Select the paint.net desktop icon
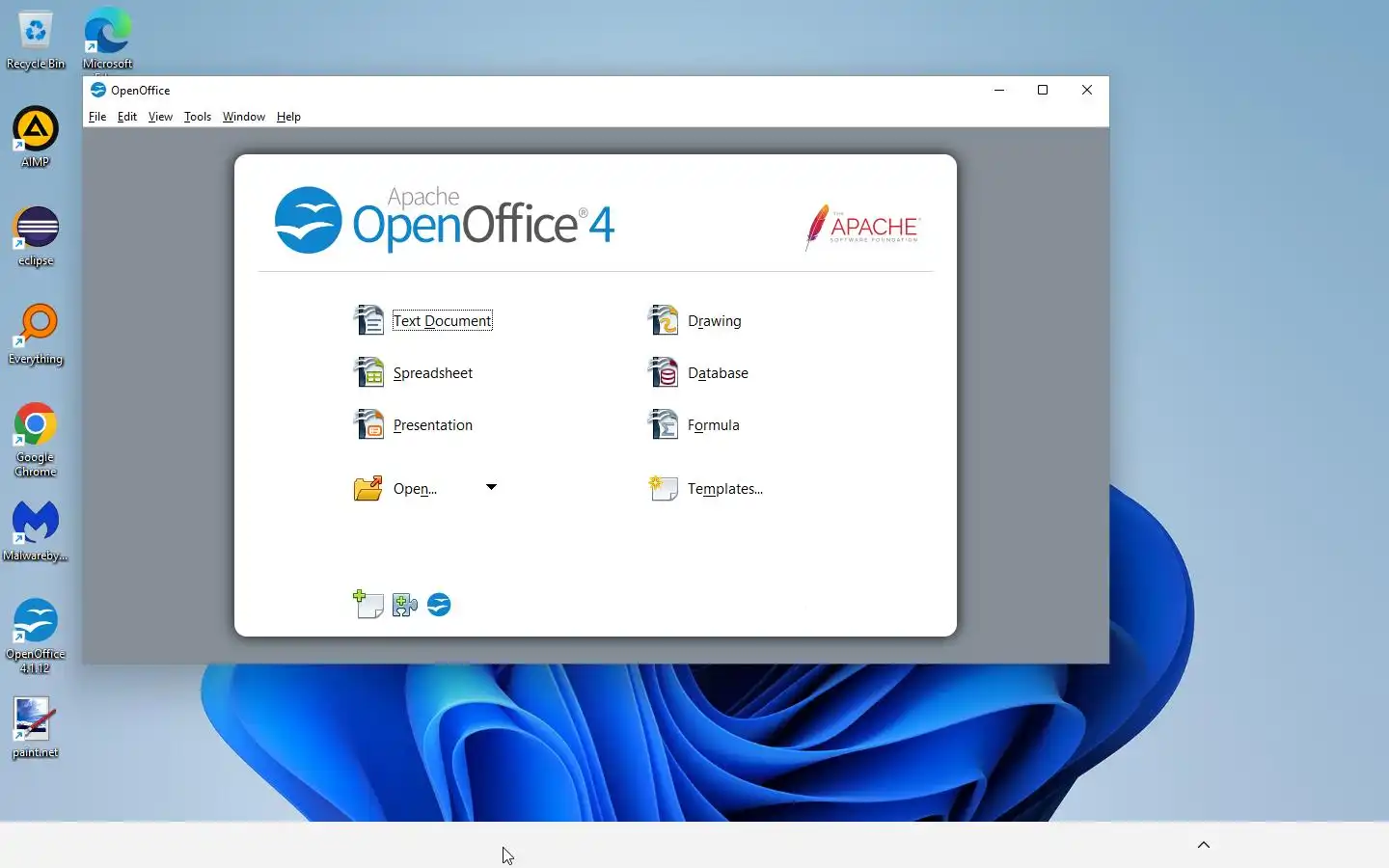The height and width of the screenshot is (868, 1389). click(36, 728)
